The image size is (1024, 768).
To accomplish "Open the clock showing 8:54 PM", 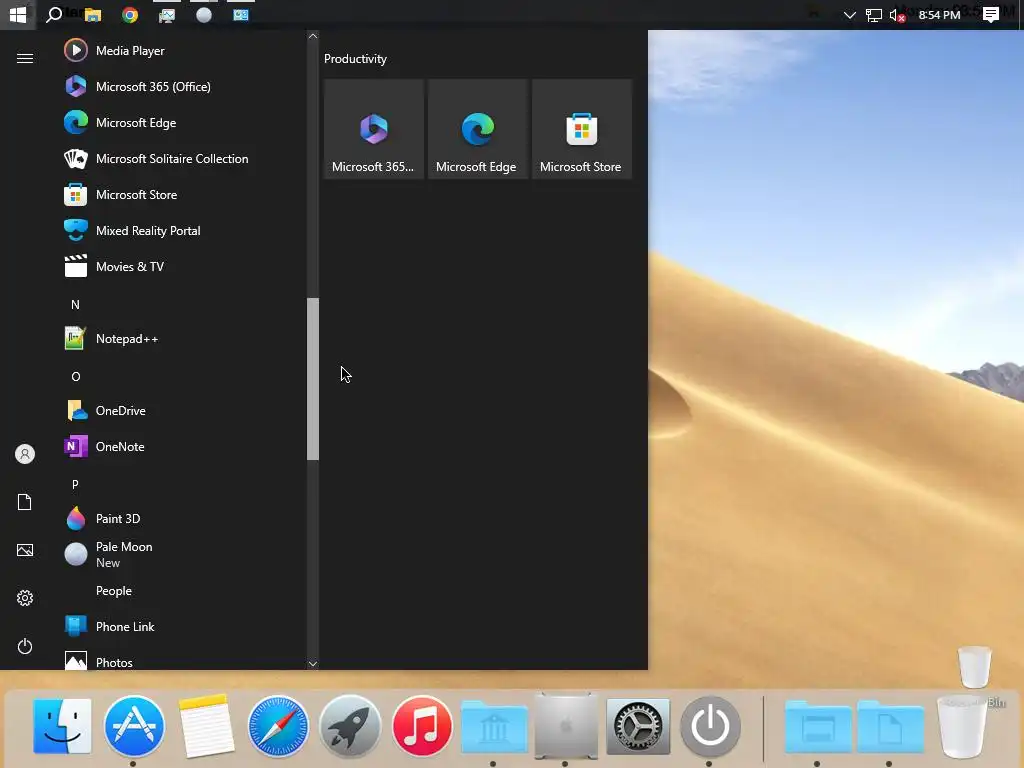I will point(939,14).
